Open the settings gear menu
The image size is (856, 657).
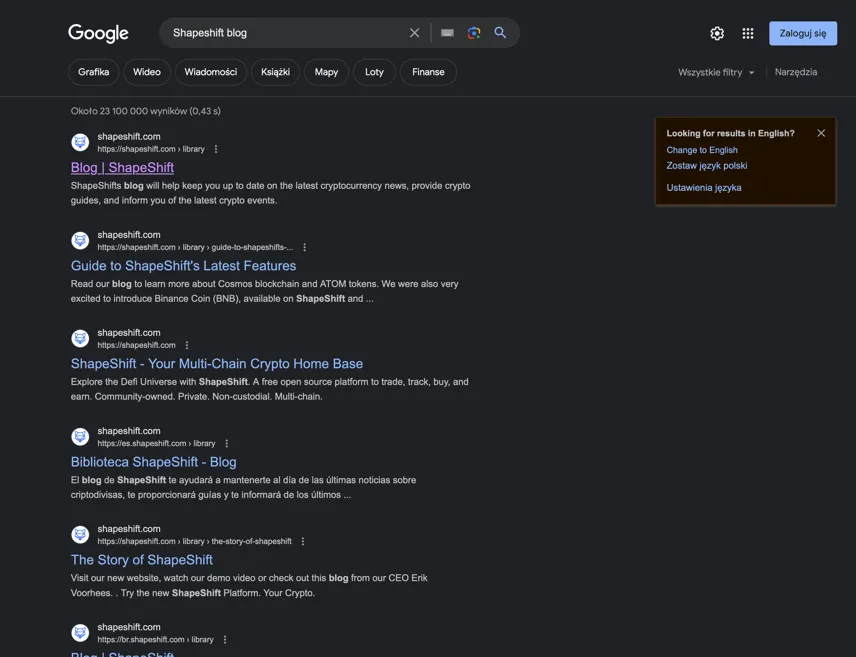coord(717,33)
